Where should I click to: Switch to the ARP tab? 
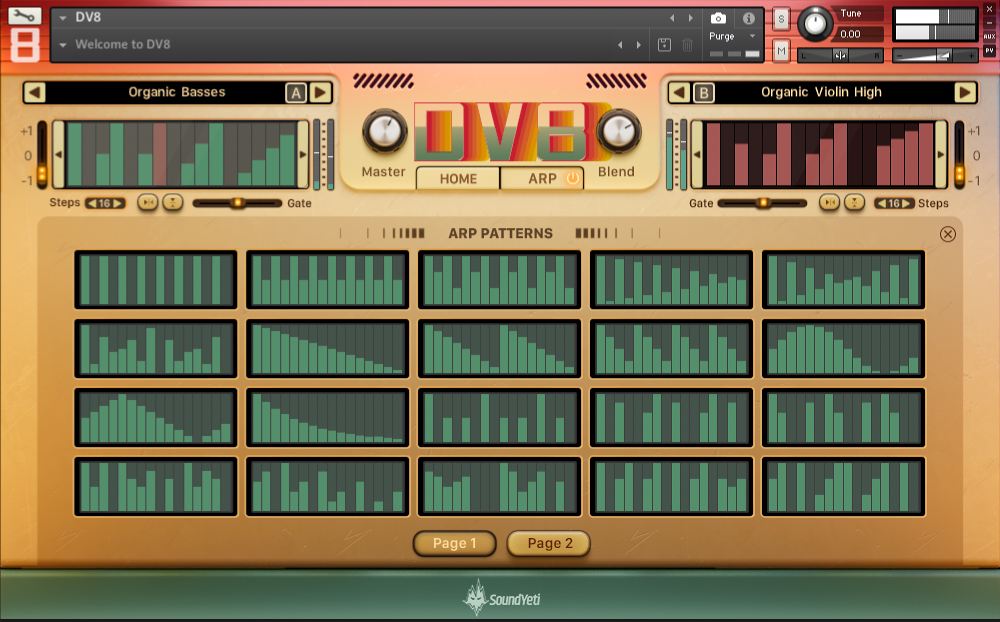tap(541, 179)
